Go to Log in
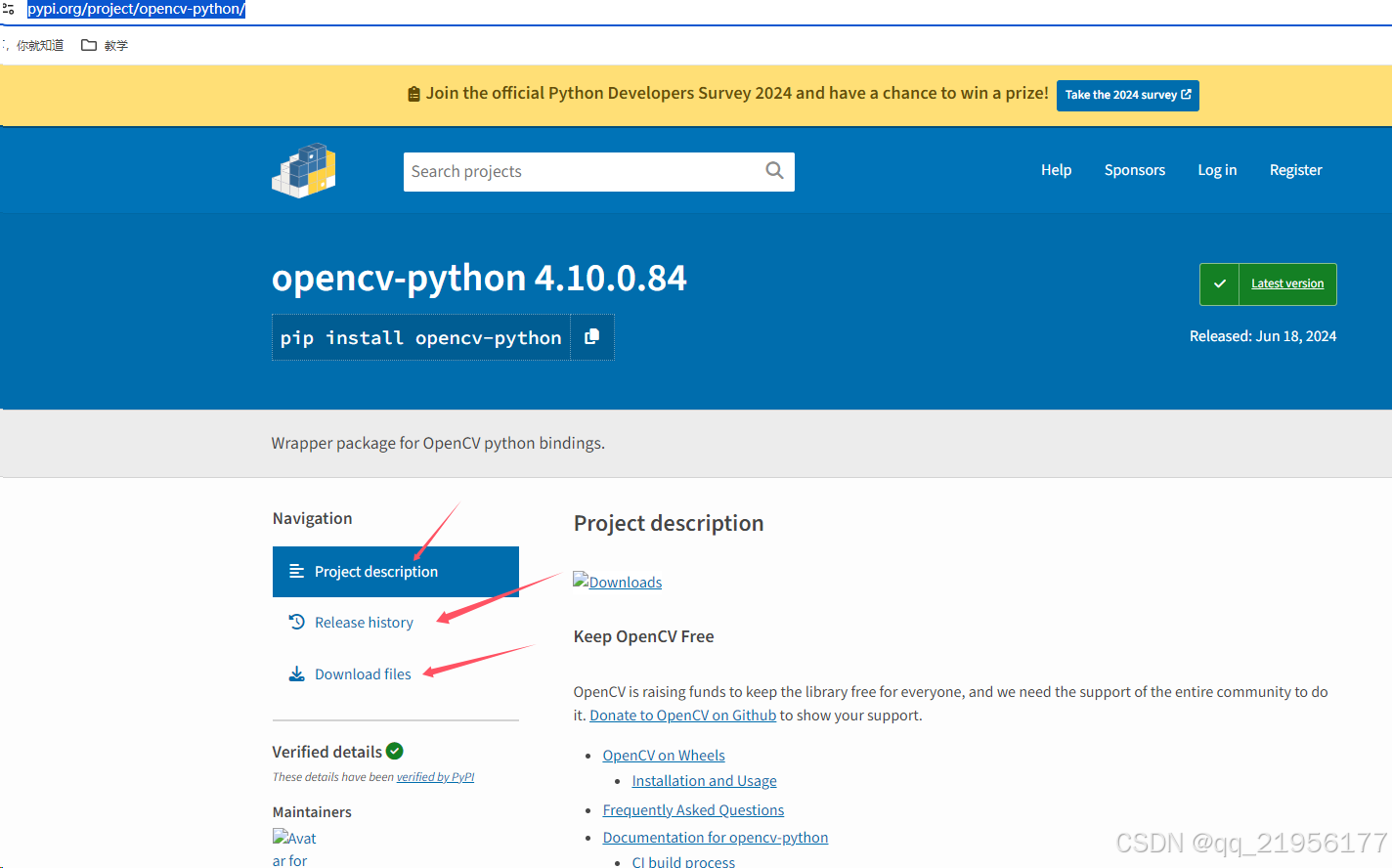This screenshot has width=1392, height=868. 1218,170
